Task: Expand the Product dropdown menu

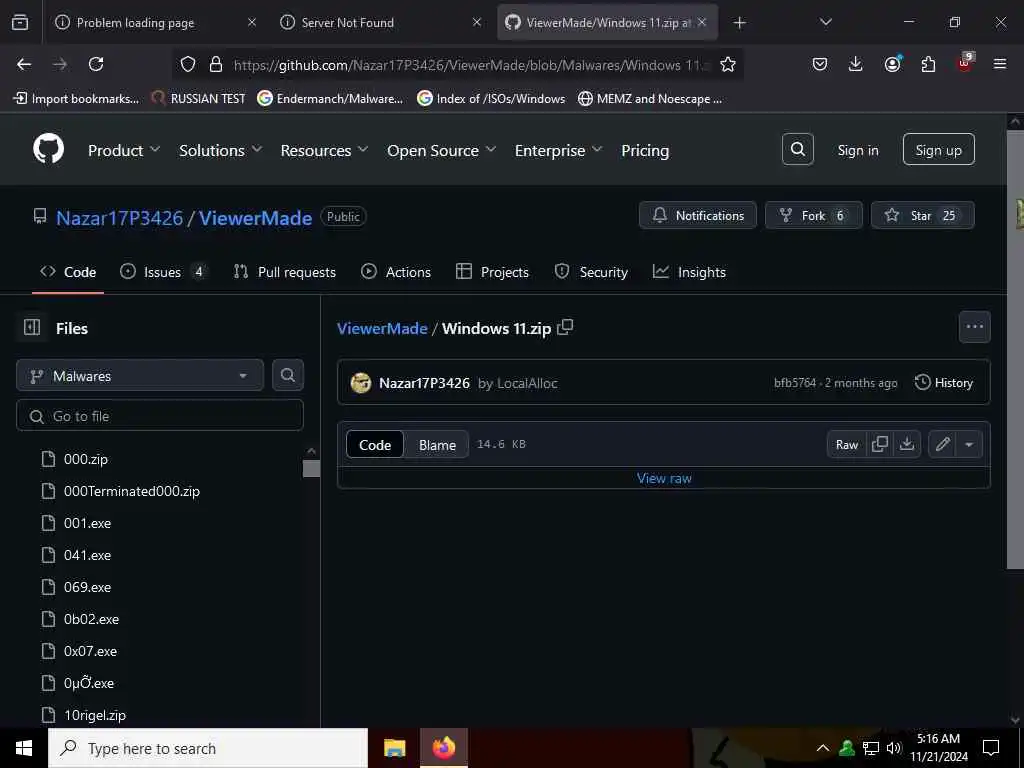Action: click(124, 150)
